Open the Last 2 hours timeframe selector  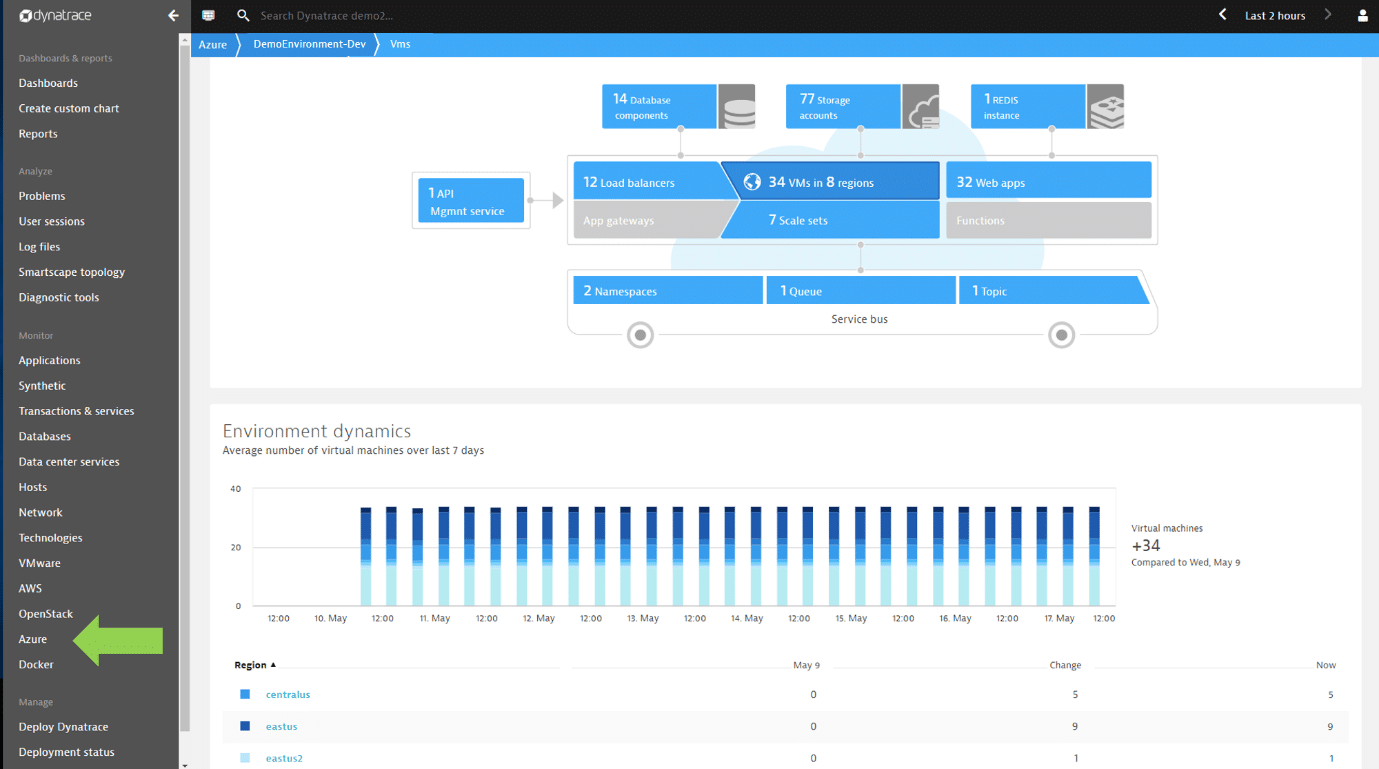point(1275,15)
